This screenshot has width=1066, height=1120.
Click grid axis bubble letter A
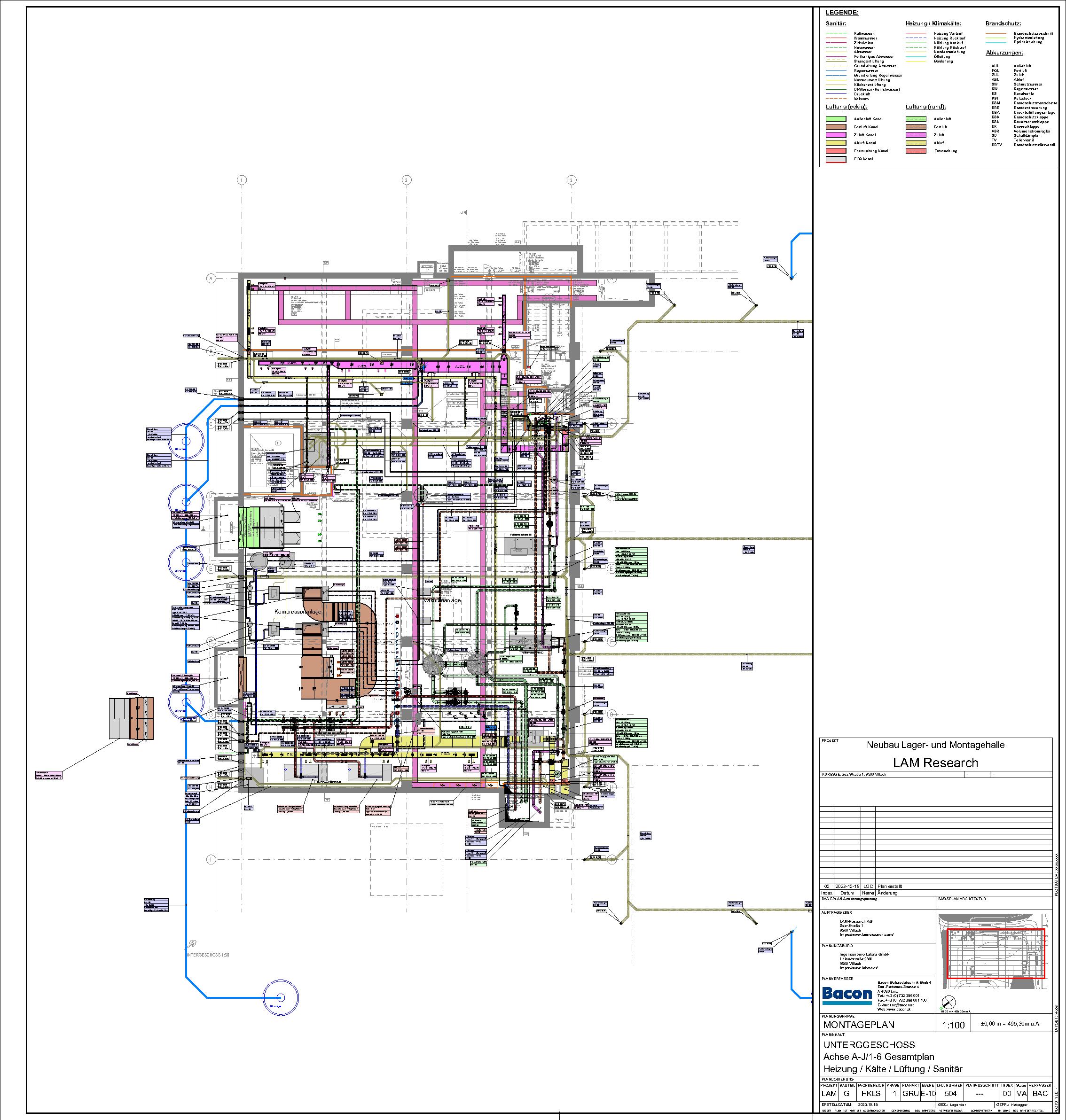point(211,278)
